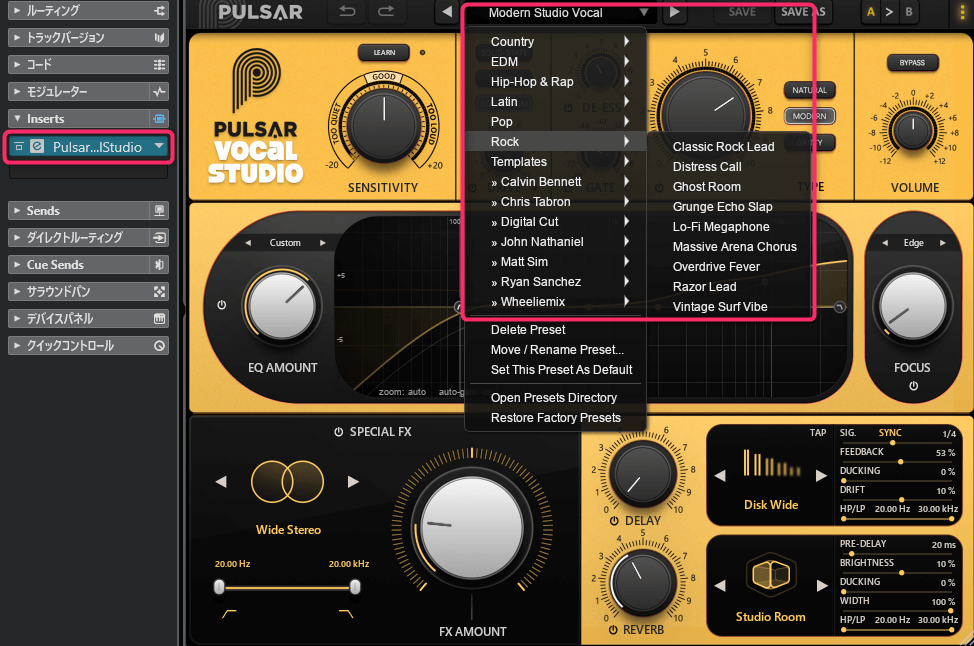Click the surround pan icon
The height and width of the screenshot is (646, 974).
pos(160,292)
